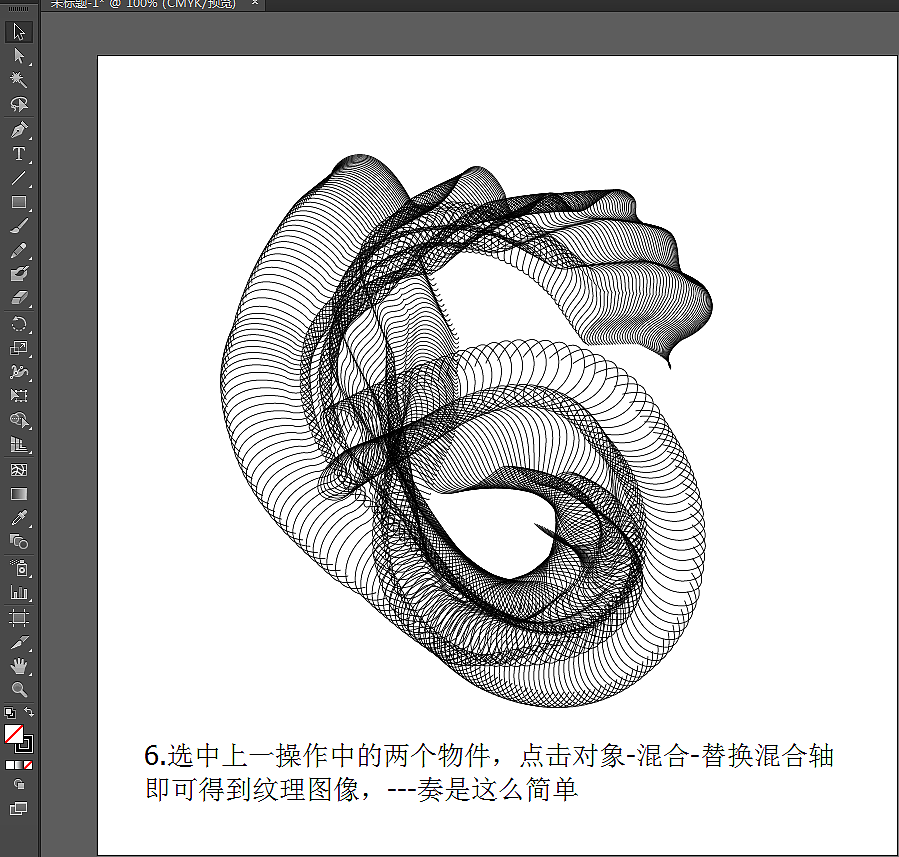Change the screen mode

18,809
